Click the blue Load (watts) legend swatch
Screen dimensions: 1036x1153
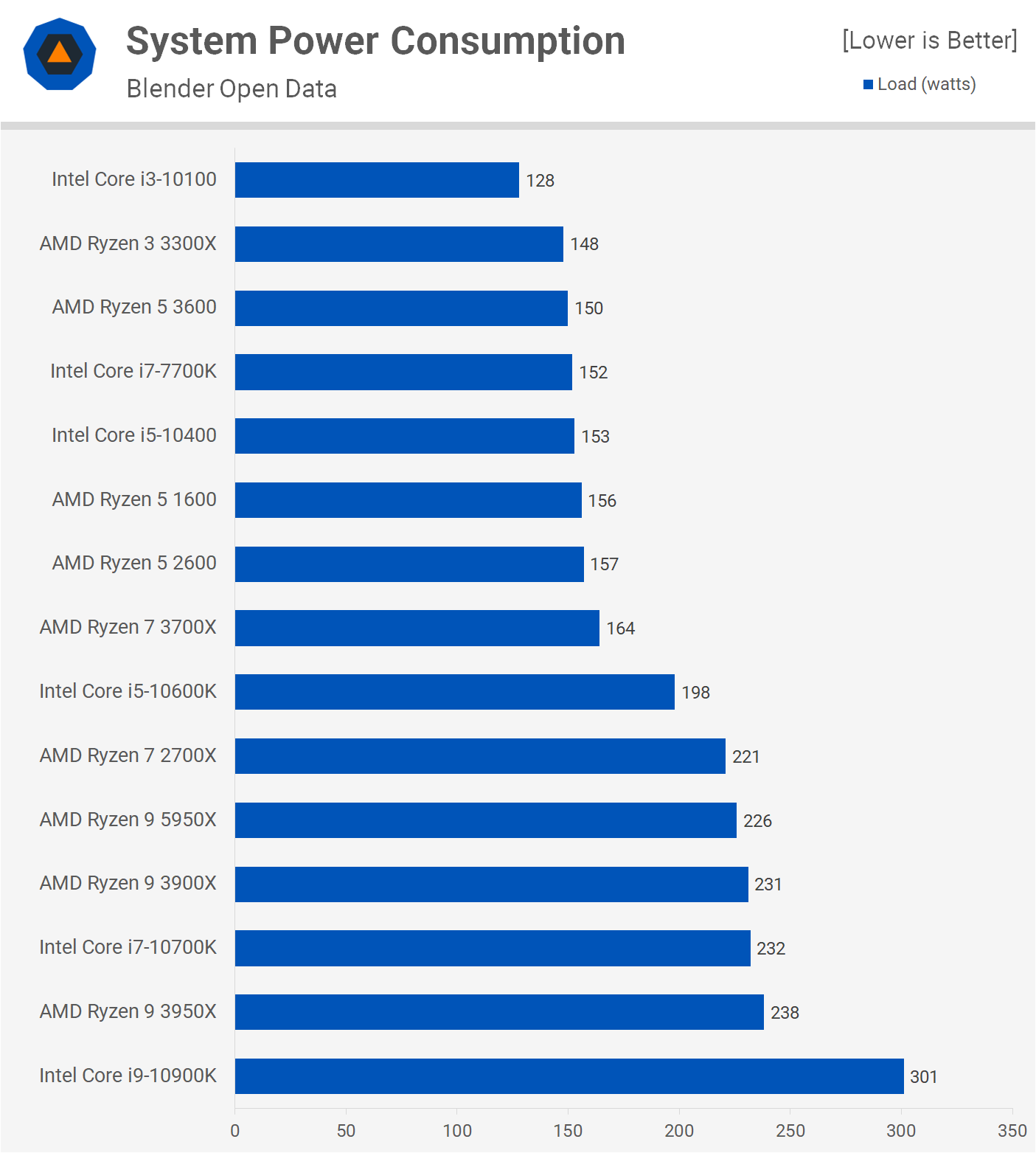(x=868, y=84)
